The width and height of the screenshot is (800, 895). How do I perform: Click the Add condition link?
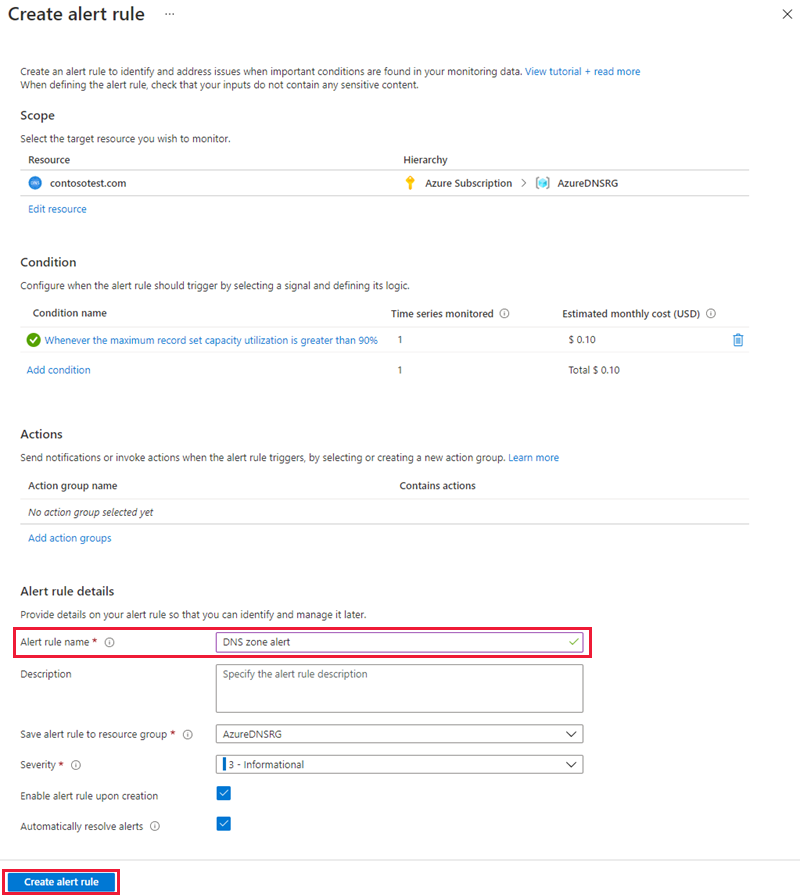[59, 370]
